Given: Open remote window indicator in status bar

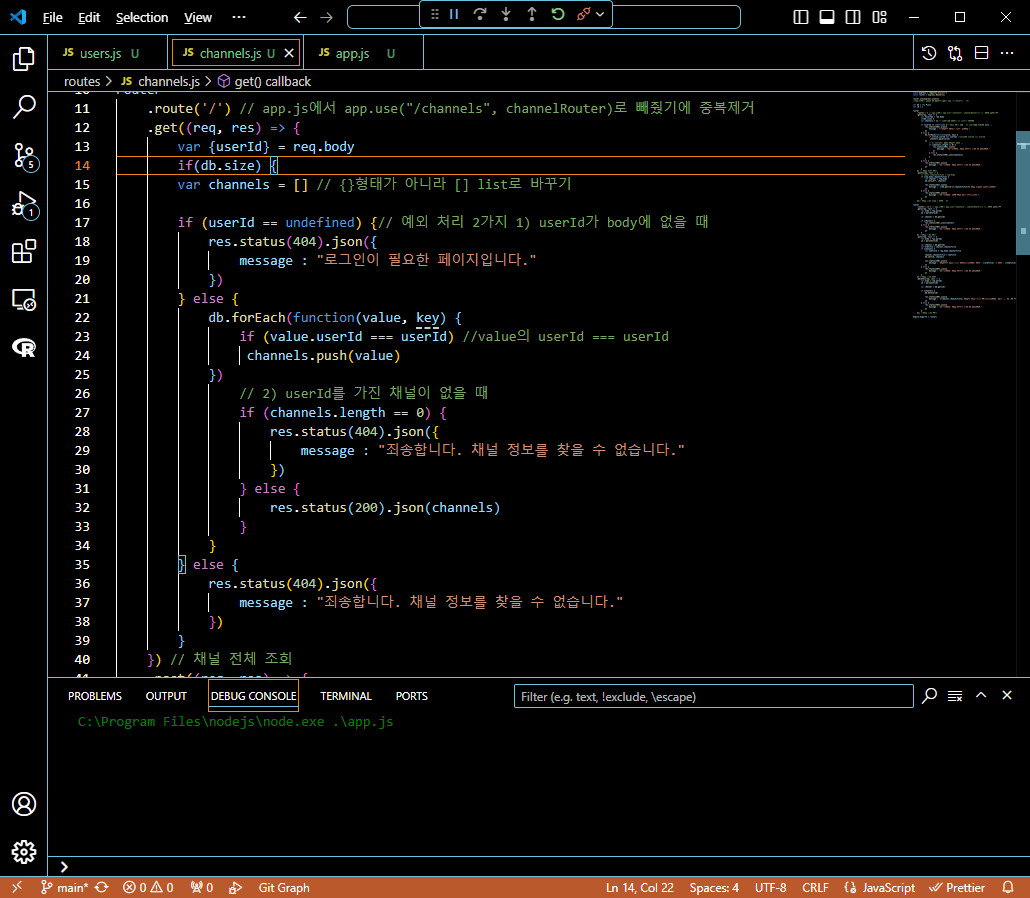Looking at the screenshot, I should pyautogui.click(x=16, y=887).
